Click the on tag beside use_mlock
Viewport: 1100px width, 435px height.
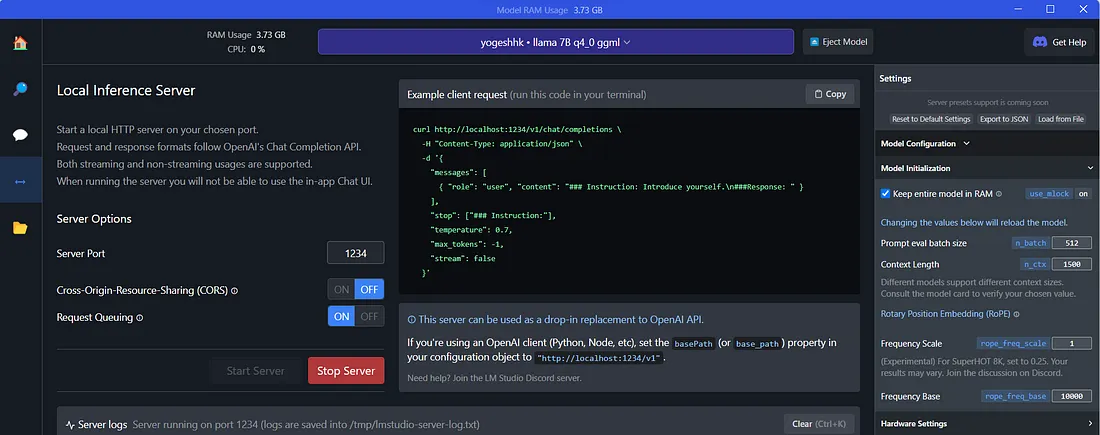[x=1083, y=194]
